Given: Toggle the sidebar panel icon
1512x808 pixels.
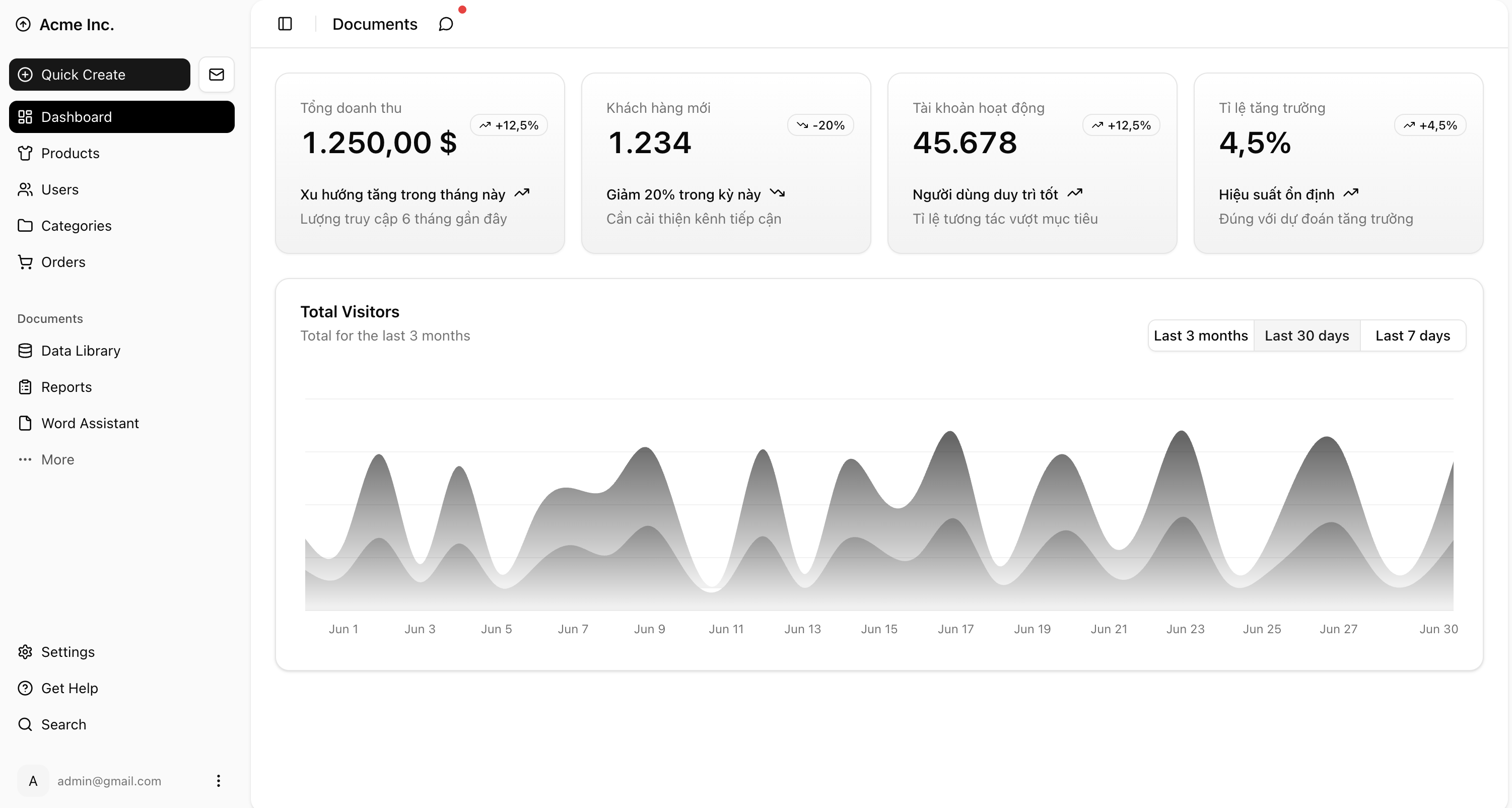Looking at the screenshot, I should [285, 24].
